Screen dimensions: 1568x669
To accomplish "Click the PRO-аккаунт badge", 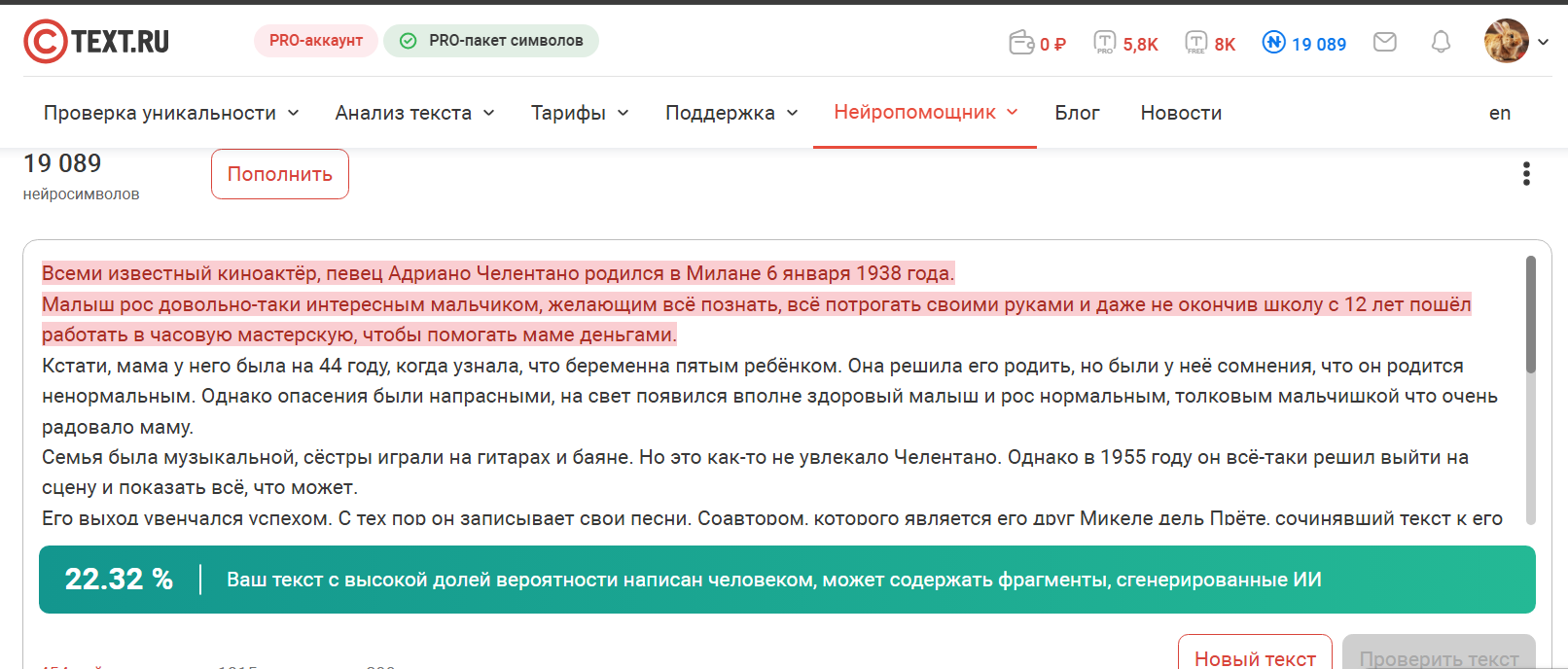I will coord(316,41).
